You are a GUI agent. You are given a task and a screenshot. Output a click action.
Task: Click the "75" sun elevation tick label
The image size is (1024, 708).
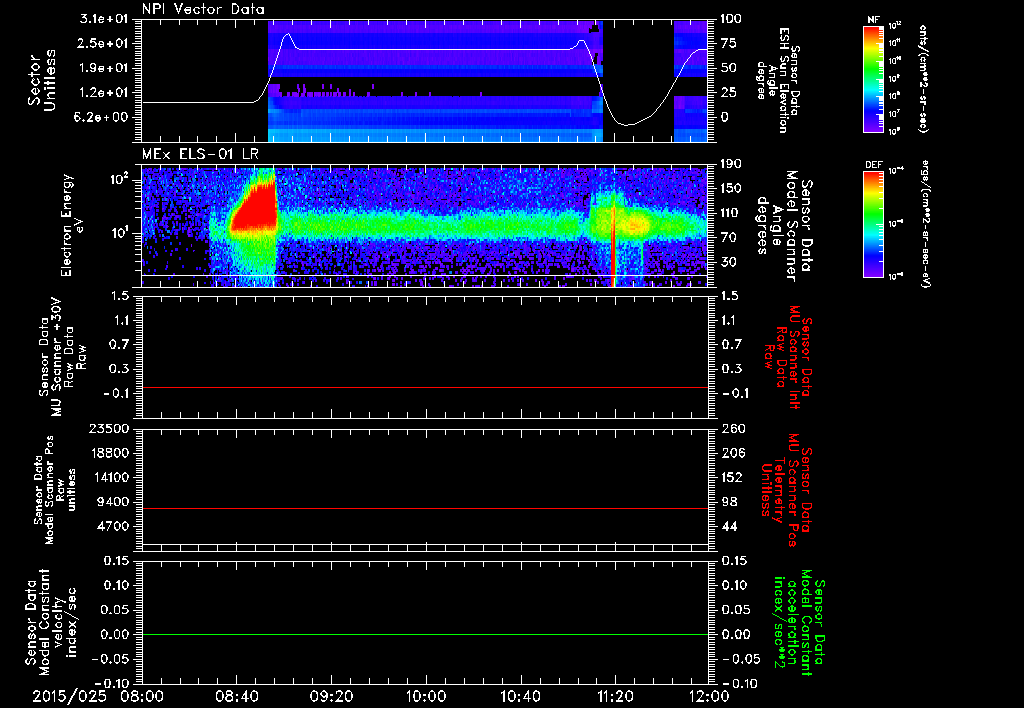tap(728, 43)
